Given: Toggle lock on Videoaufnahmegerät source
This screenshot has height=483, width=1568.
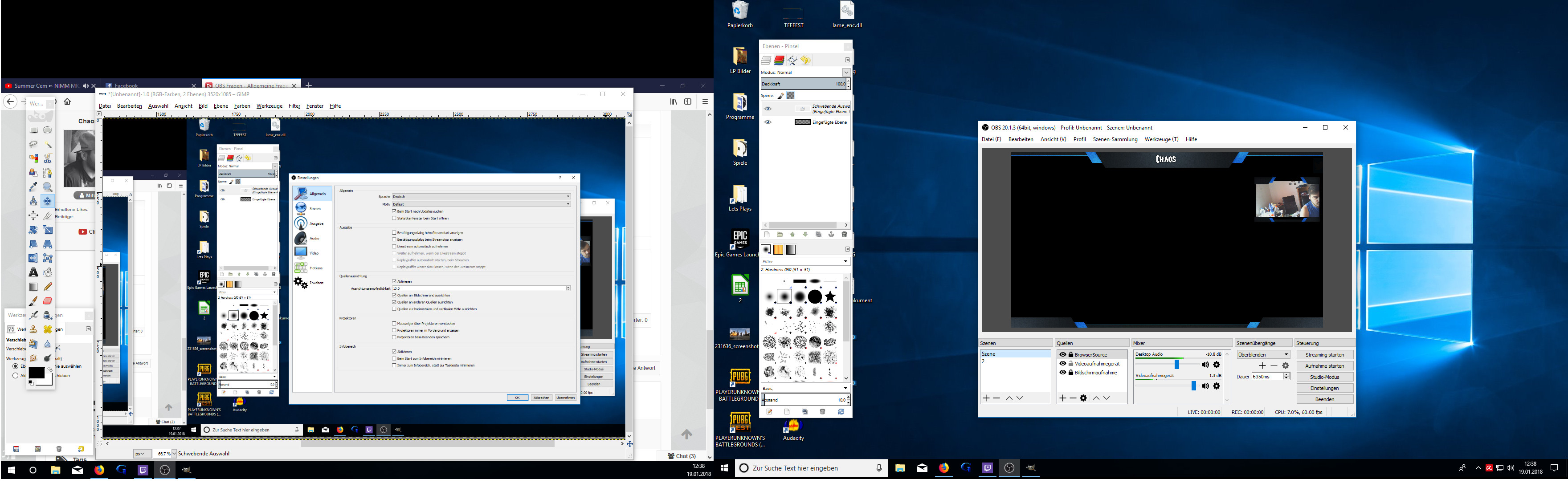Looking at the screenshot, I should click(1071, 364).
